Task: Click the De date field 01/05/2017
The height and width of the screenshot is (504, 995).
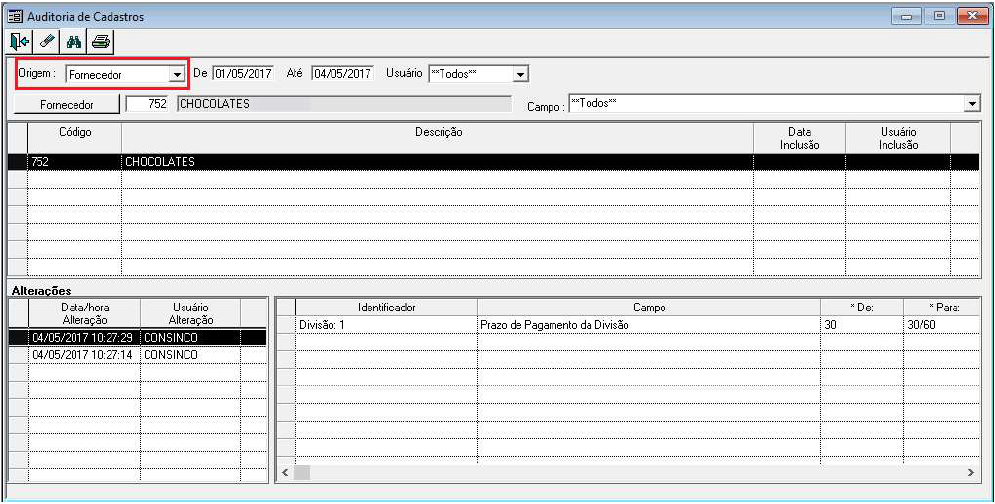Action: pos(242,74)
